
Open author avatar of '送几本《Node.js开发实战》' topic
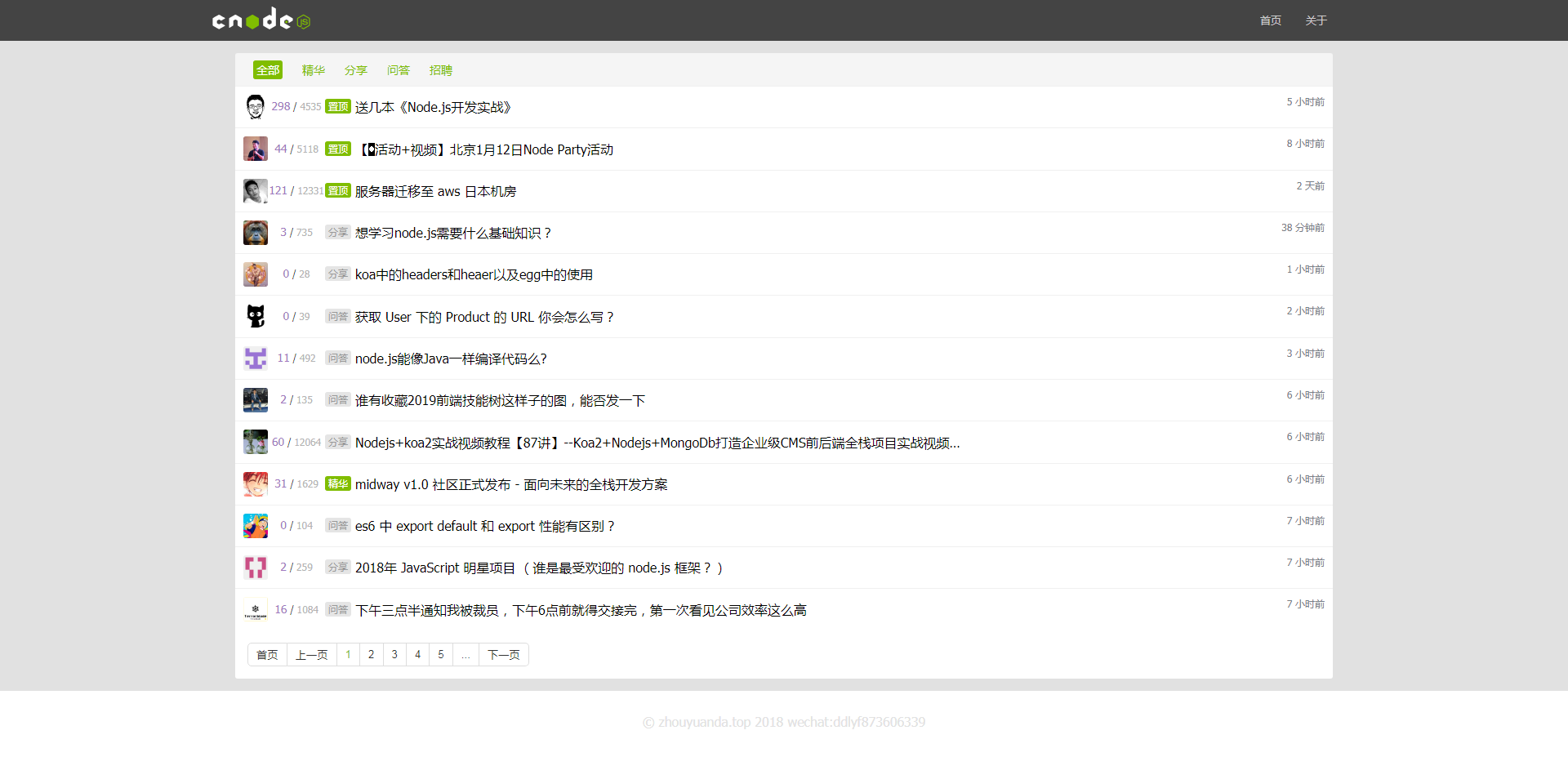[256, 107]
